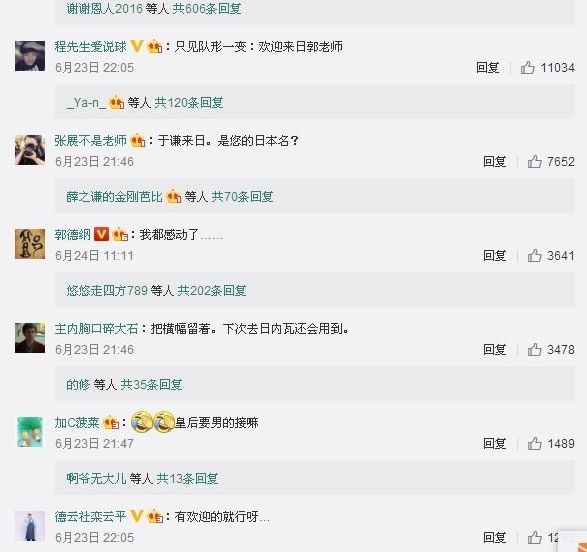This screenshot has height=552, width=587.
Task: Click 郭德纲's calligraphy avatar
Action: point(30,244)
